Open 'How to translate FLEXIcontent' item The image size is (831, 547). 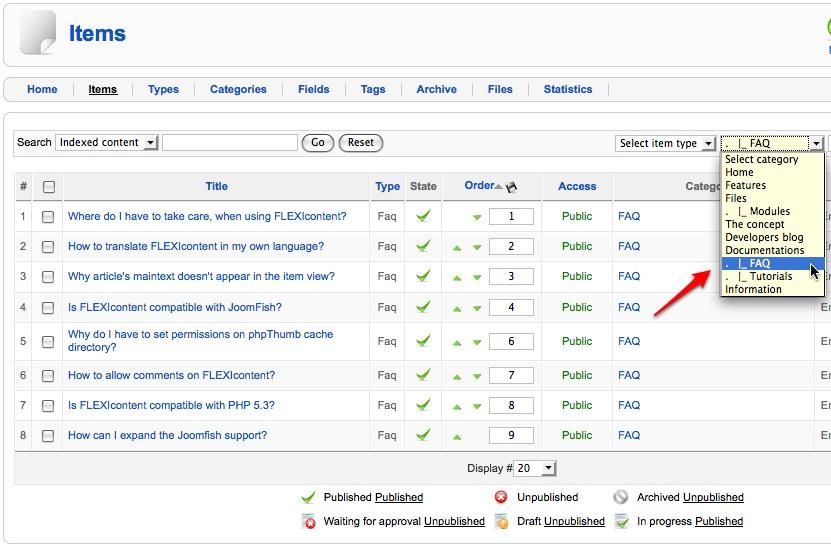(x=196, y=246)
